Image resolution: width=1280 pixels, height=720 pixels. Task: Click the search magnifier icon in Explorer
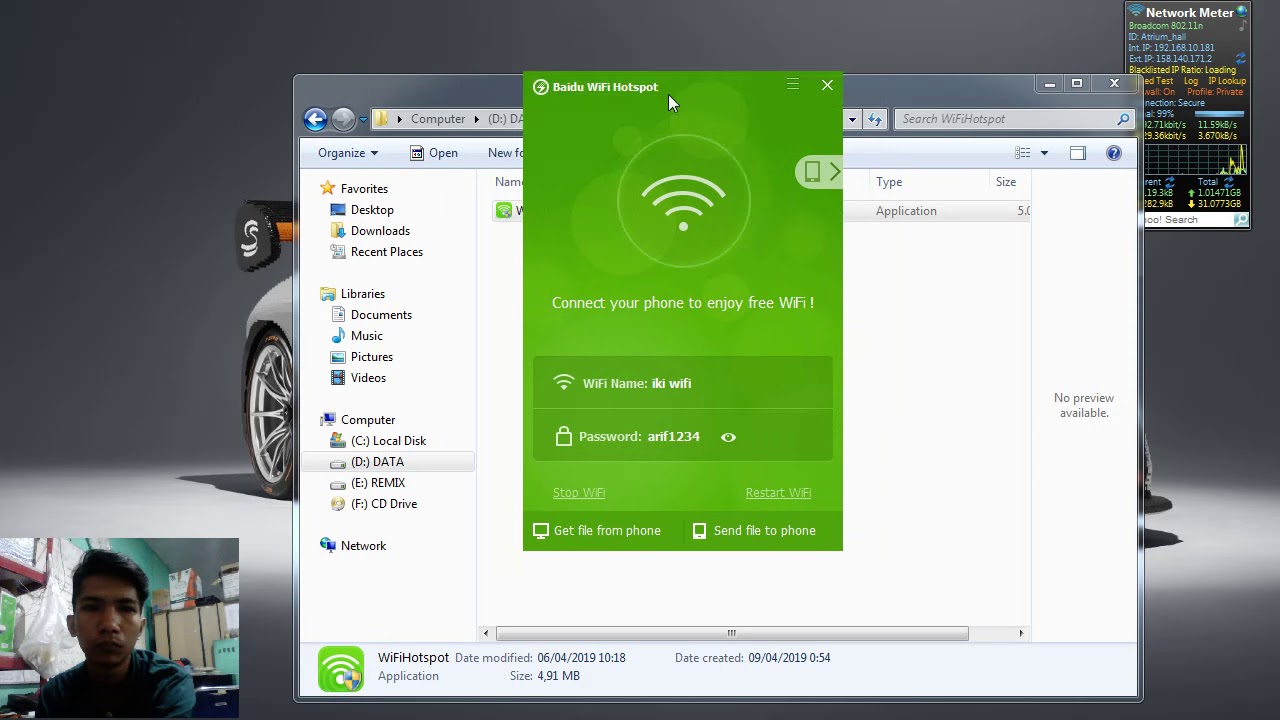coord(1123,119)
